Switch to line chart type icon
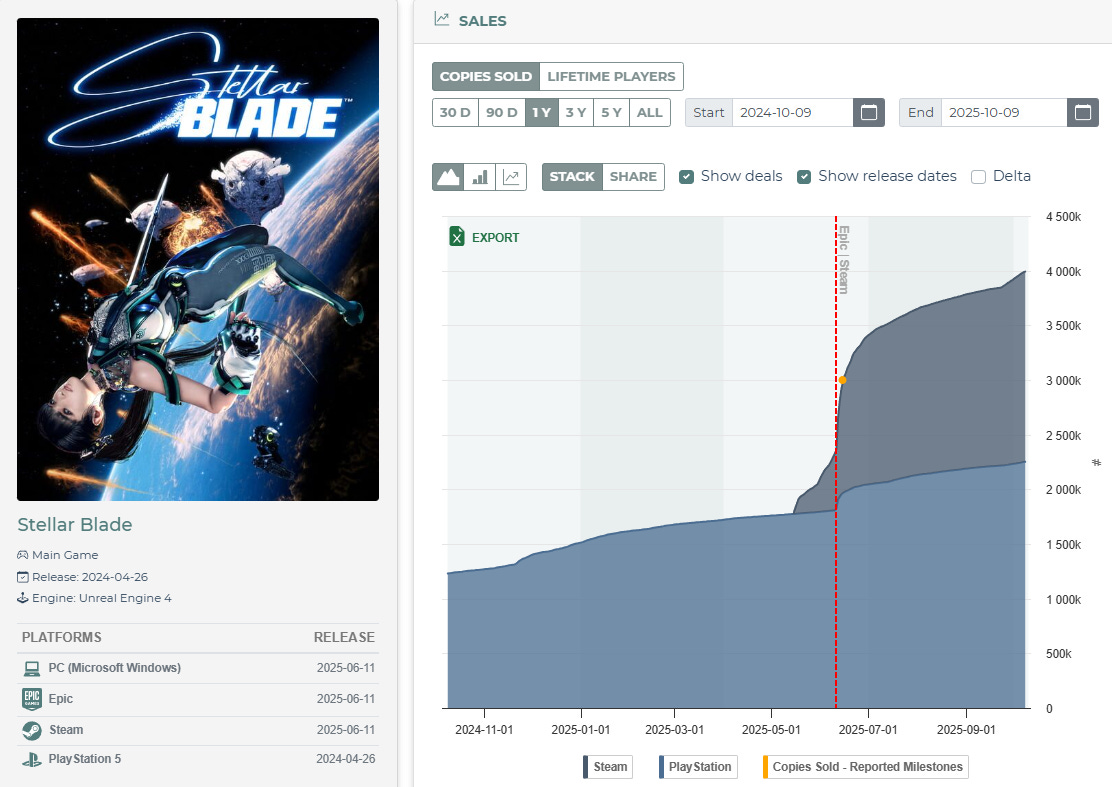 (x=511, y=177)
